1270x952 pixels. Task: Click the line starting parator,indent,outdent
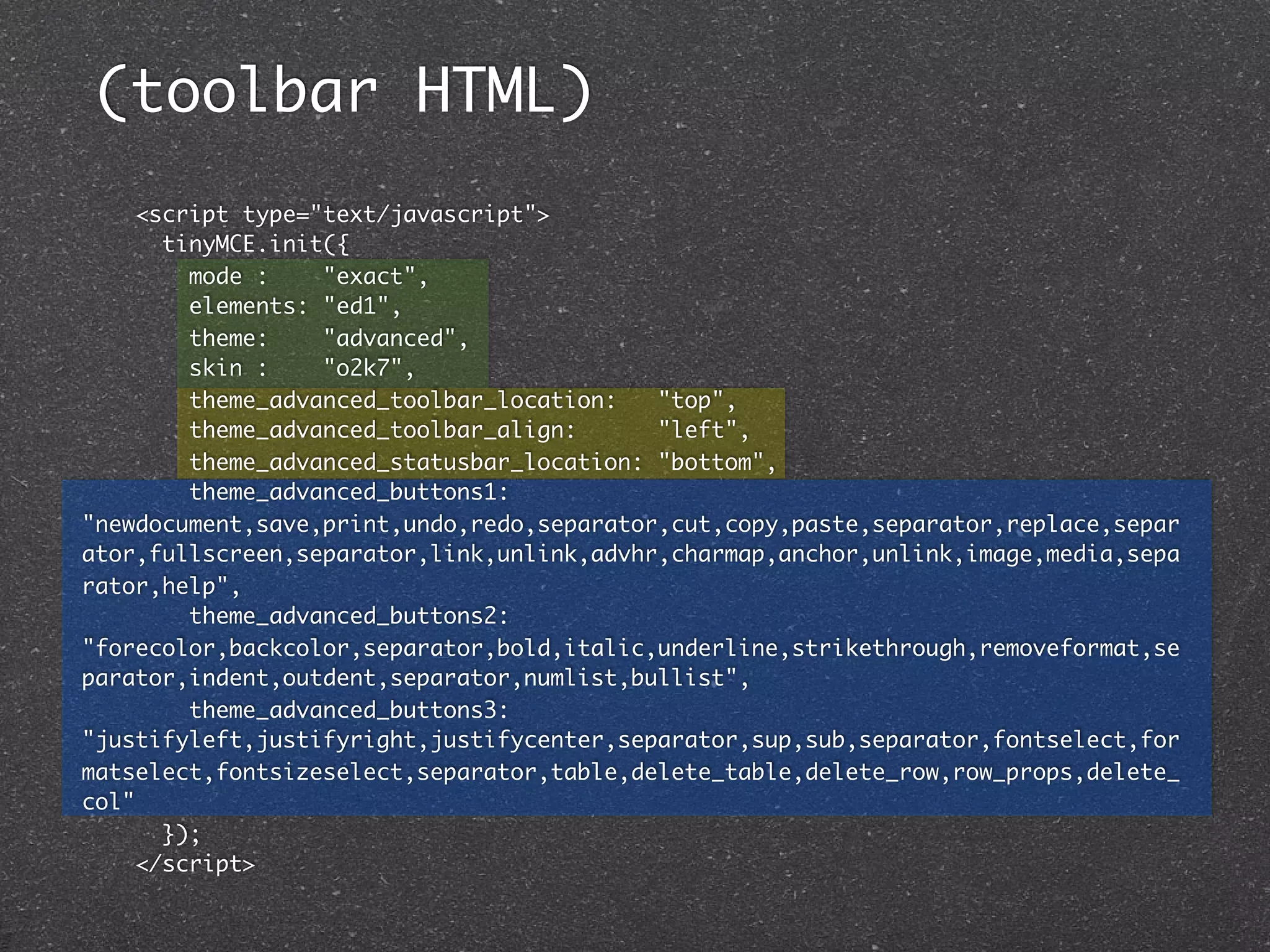pos(416,678)
